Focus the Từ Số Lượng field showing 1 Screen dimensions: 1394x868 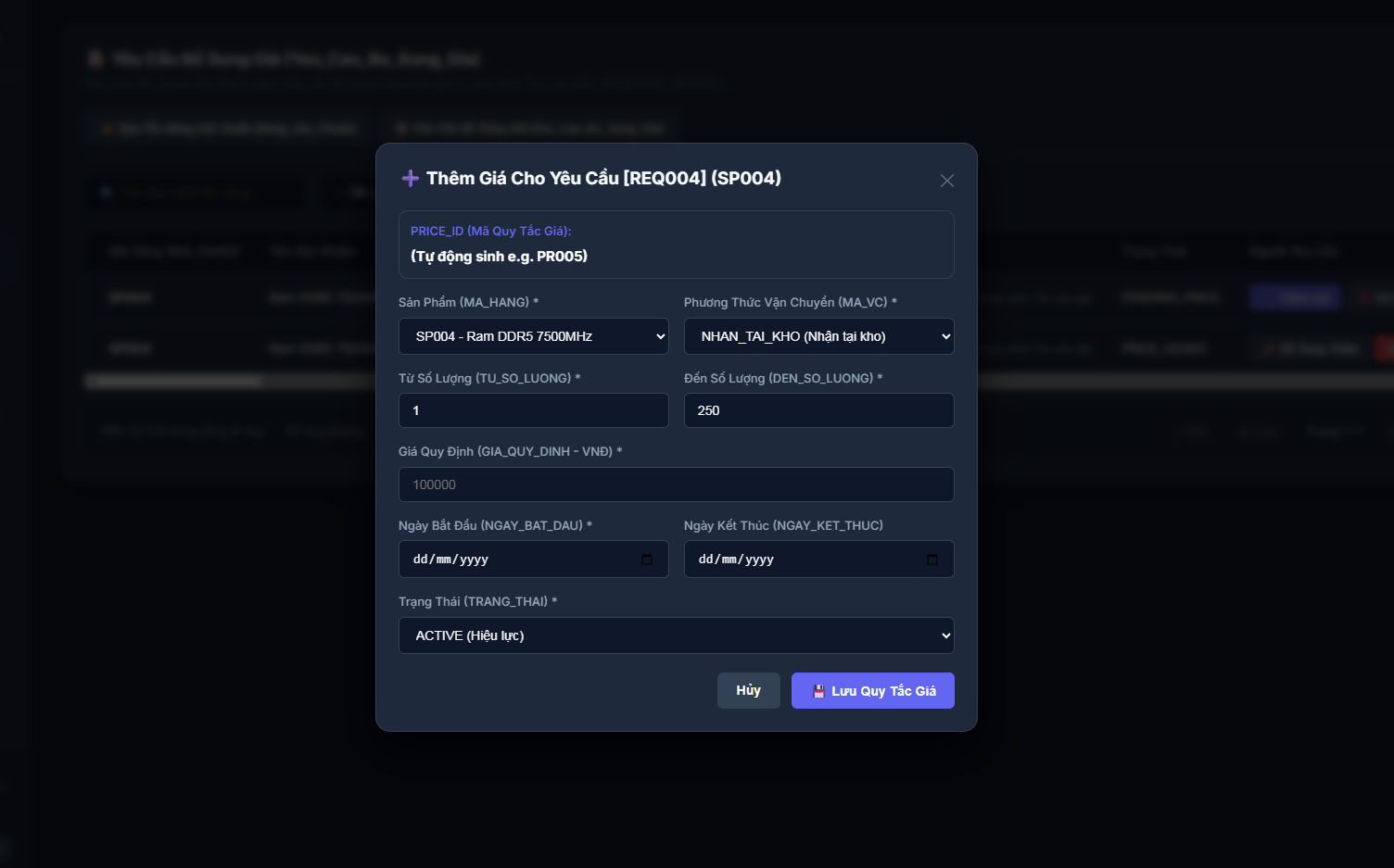click(534, 410)
